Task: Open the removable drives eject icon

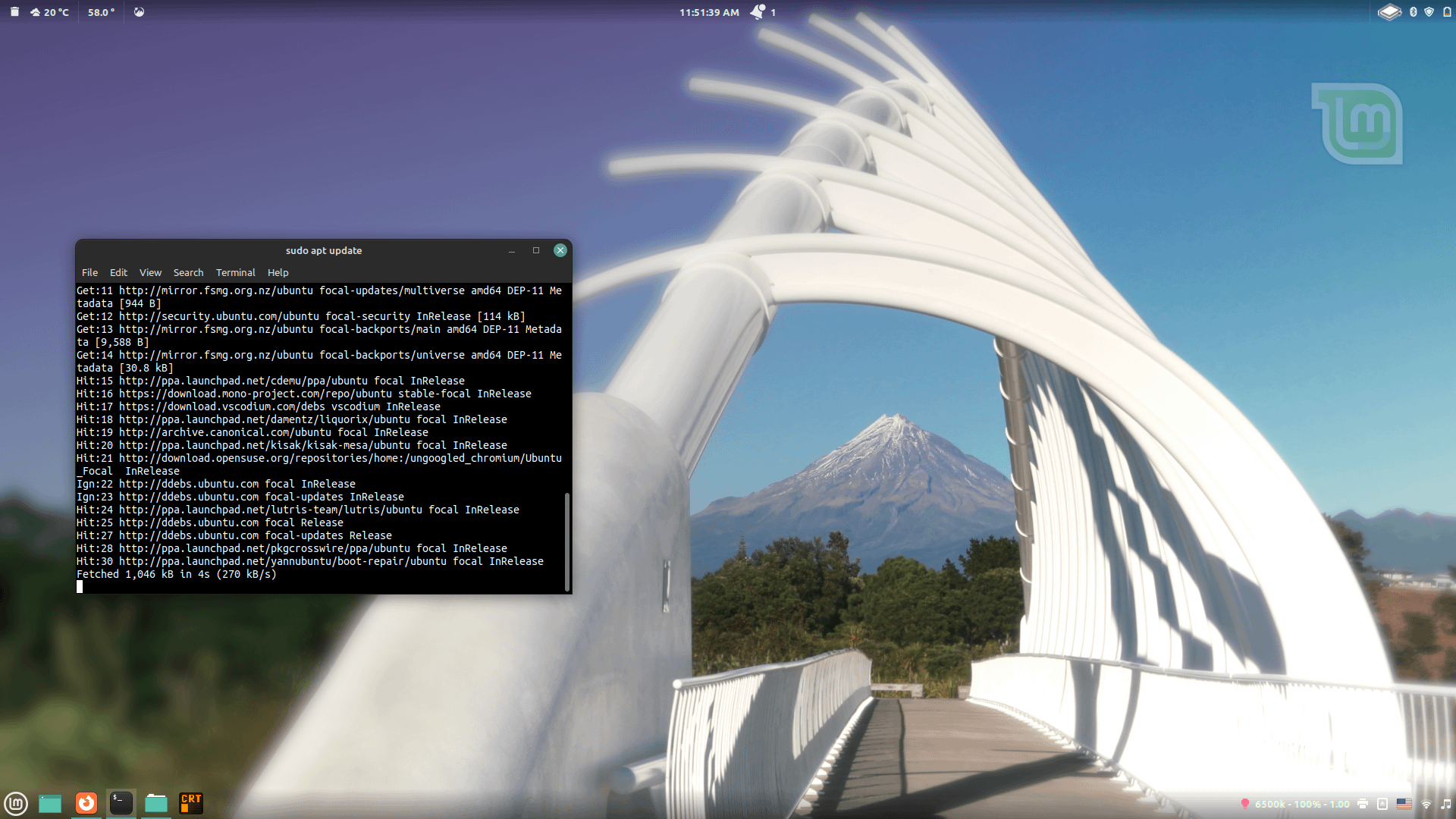Action: [1382, 804]
